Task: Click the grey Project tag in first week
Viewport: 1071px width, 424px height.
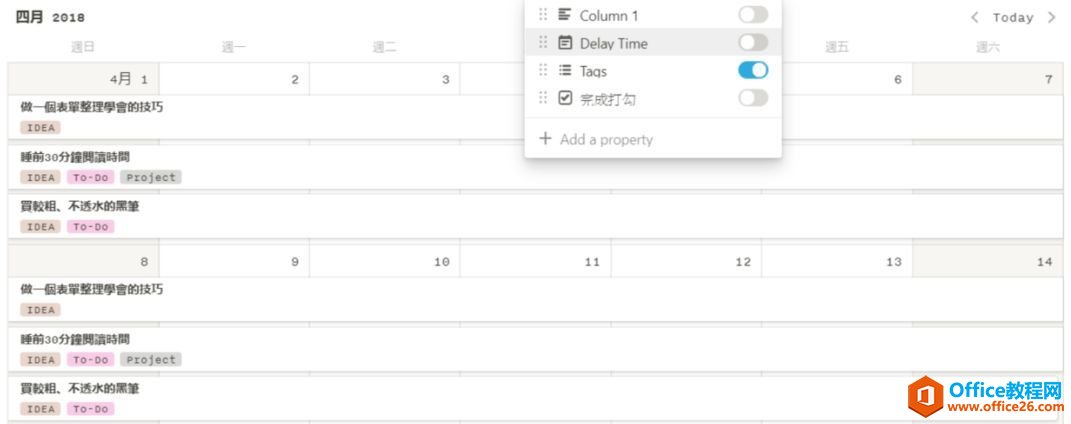Action: tap(150, 177)
